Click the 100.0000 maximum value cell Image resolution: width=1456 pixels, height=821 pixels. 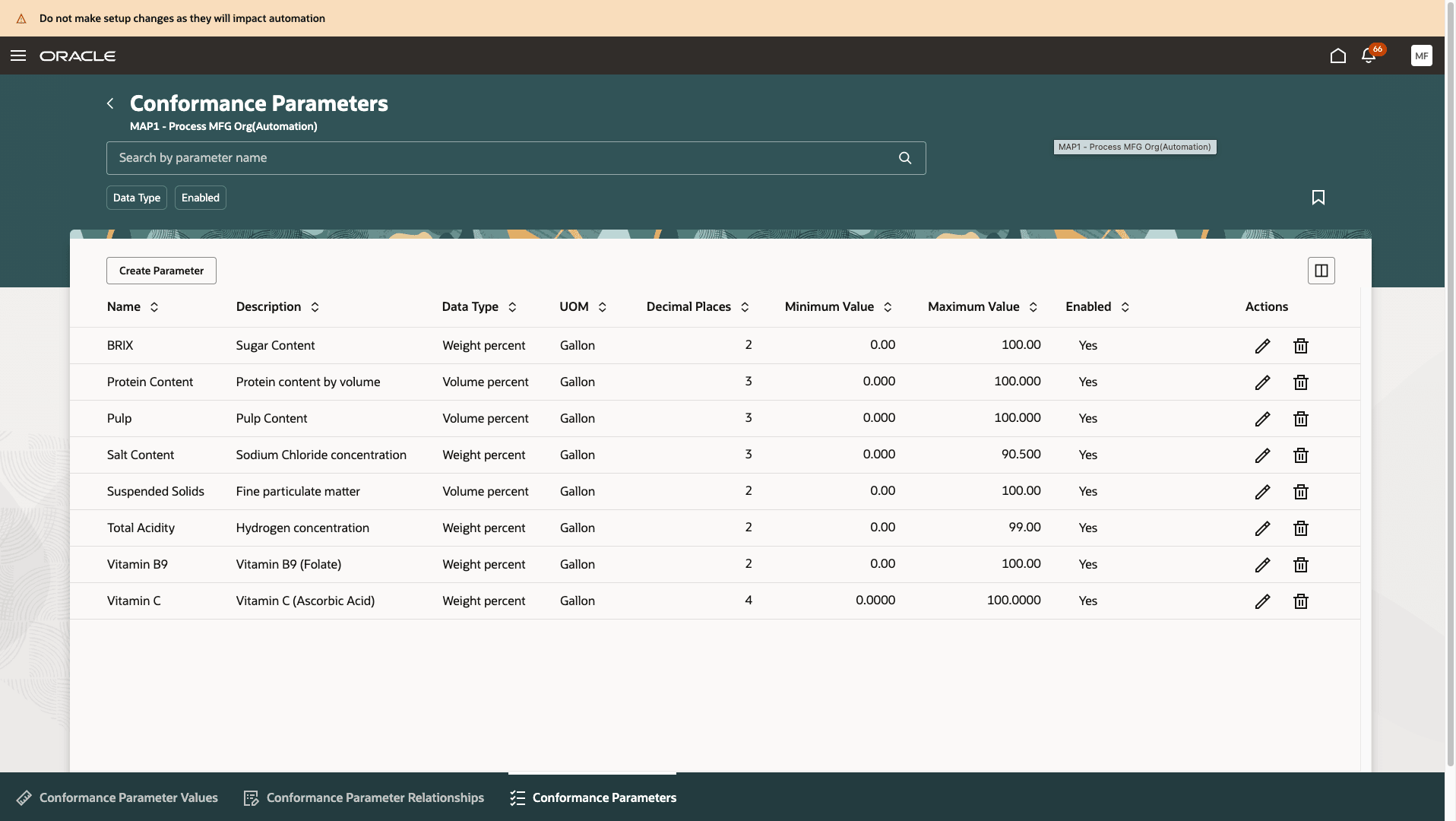click(1014, 601)
